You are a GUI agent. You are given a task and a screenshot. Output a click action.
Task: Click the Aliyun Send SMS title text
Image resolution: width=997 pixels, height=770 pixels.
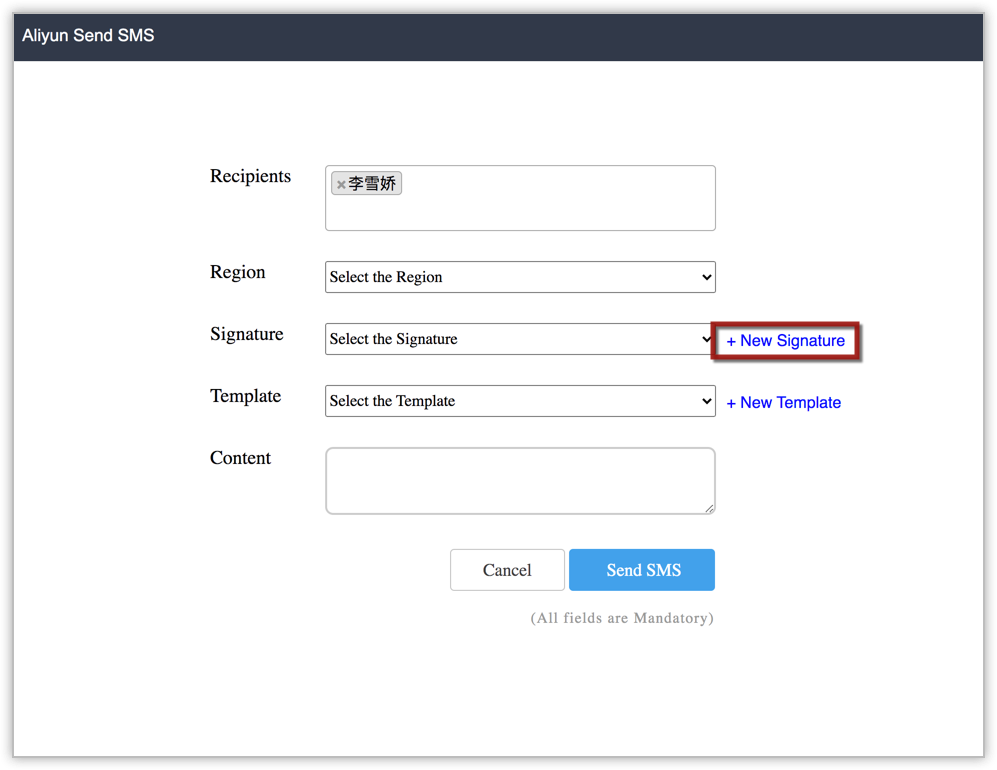point(88,36)
